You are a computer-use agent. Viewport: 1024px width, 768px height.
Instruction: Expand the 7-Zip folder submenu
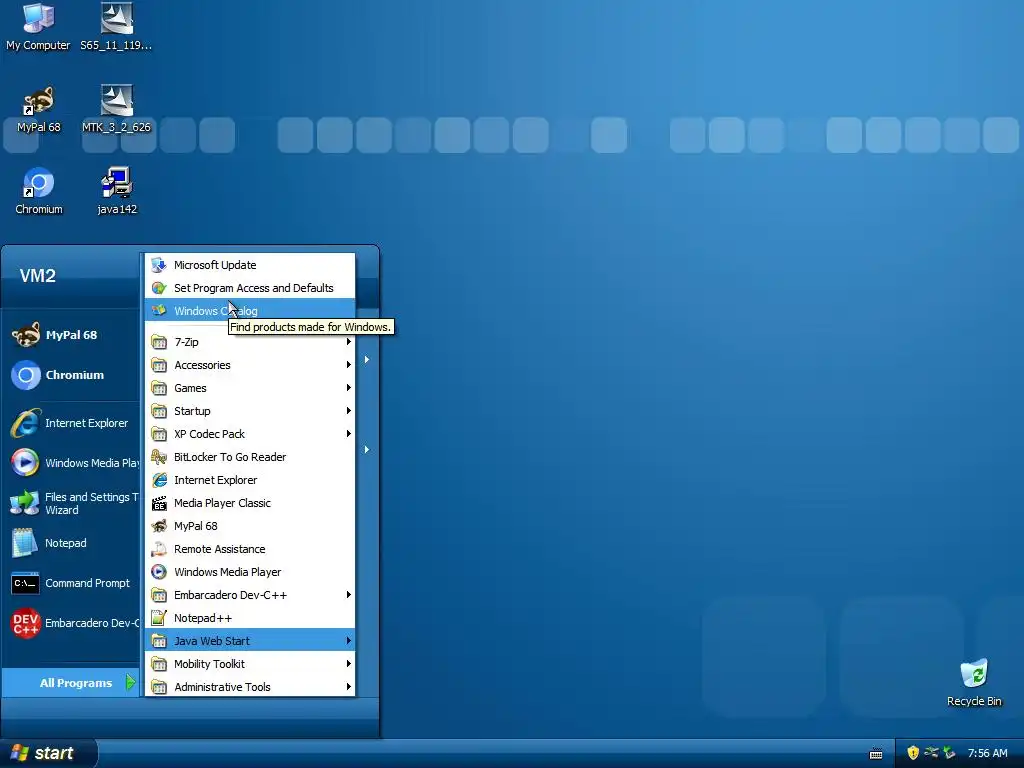pyautogui.click(x=249, y=342)
